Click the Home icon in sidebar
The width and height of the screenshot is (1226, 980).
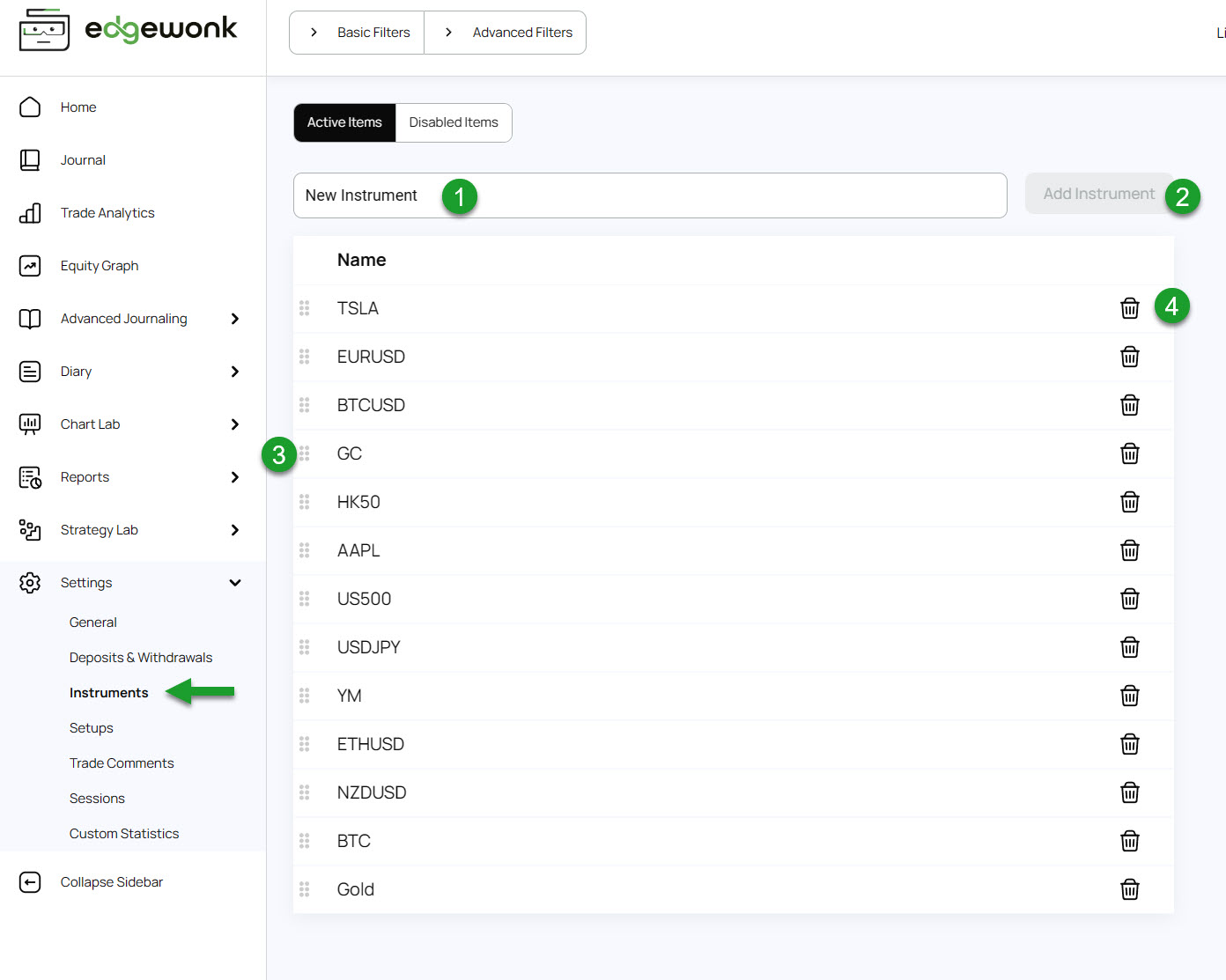[x=30, y=107]
